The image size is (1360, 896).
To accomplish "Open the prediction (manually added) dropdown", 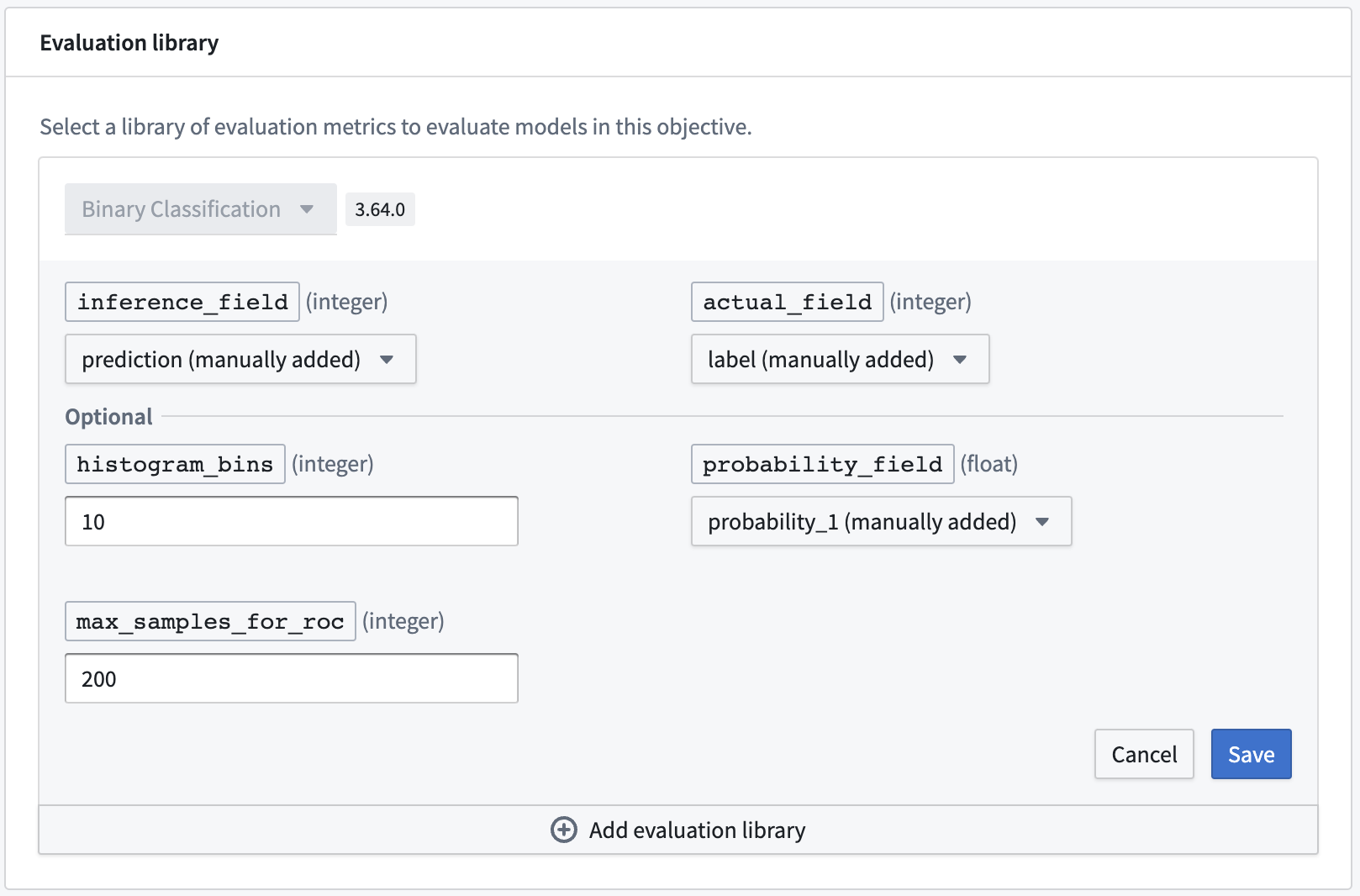I will coord(240,360).
